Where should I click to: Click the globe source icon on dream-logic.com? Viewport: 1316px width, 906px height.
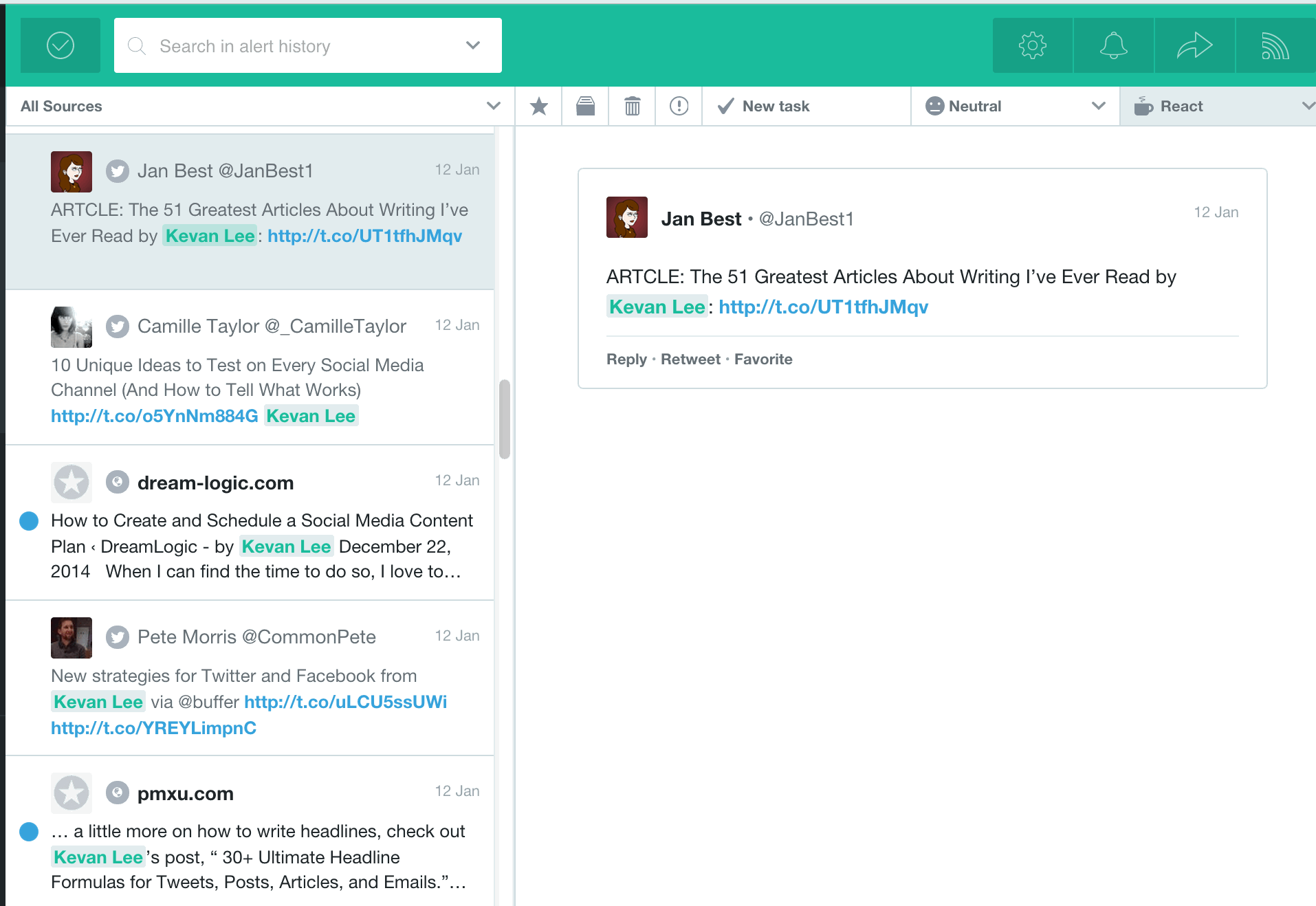pyautogui.click(x=118, y=482)
